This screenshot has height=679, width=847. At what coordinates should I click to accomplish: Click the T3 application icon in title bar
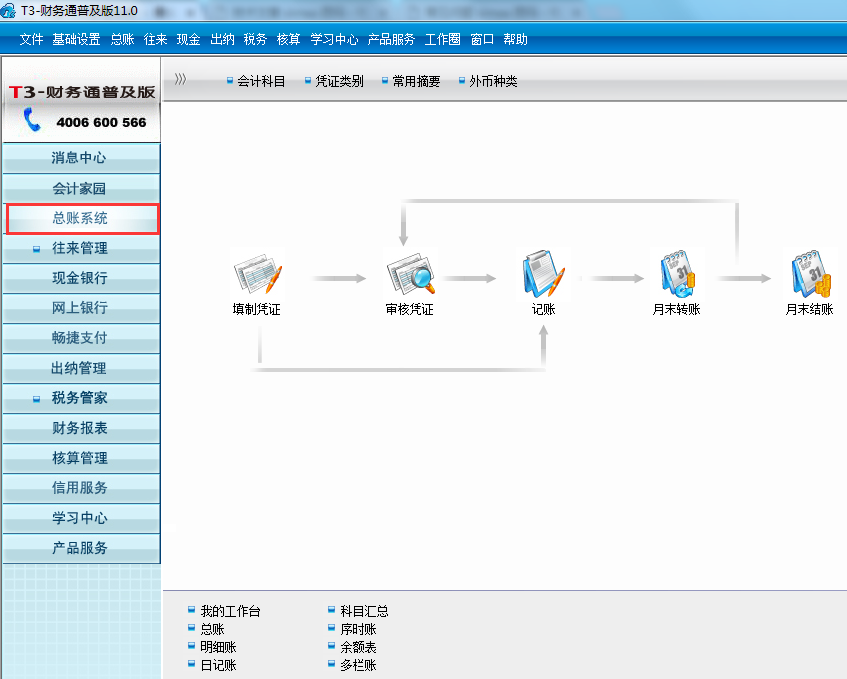[10, 10]
